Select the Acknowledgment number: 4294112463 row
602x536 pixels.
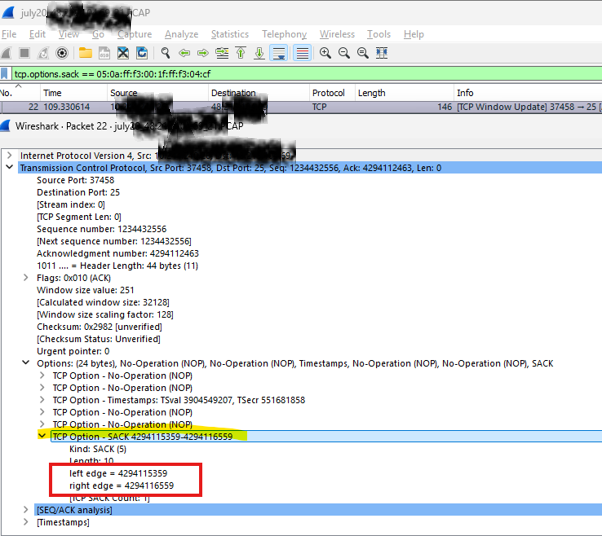117,254
